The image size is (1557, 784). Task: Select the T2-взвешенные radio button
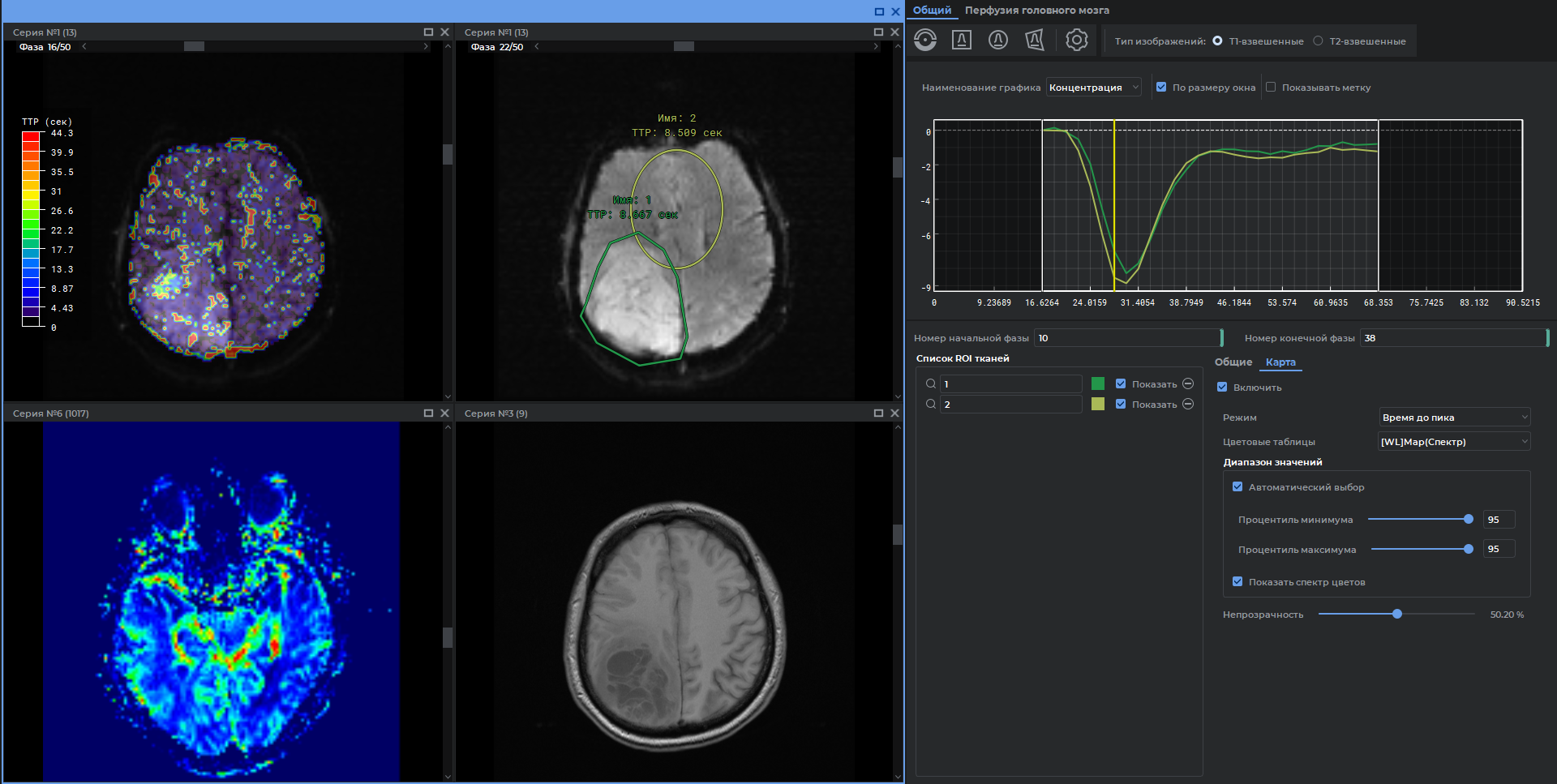(x=1318, y=41)
